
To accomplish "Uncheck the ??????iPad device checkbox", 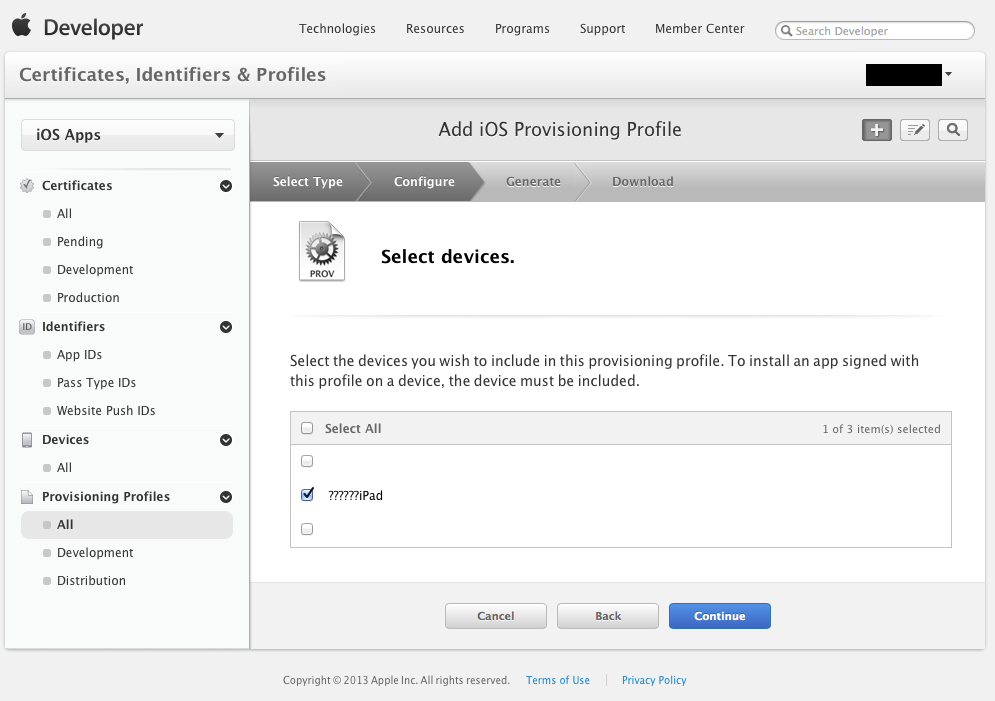I will click(307, 494).
